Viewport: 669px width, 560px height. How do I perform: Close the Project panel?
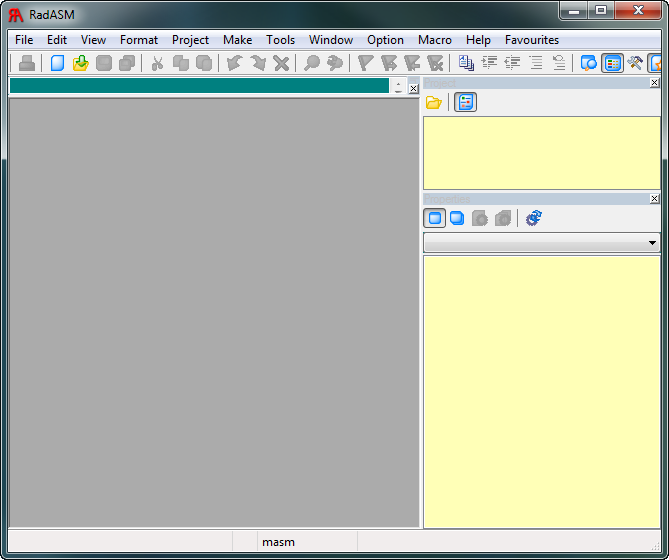654,83
